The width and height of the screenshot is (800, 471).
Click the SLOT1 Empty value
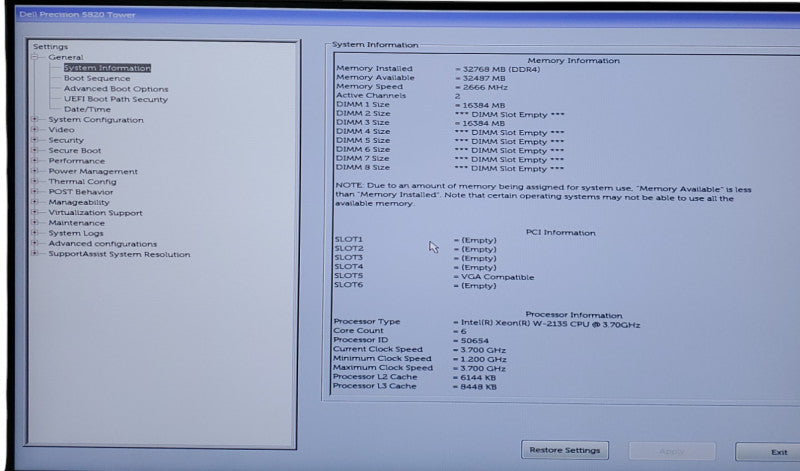click(475, 240)
